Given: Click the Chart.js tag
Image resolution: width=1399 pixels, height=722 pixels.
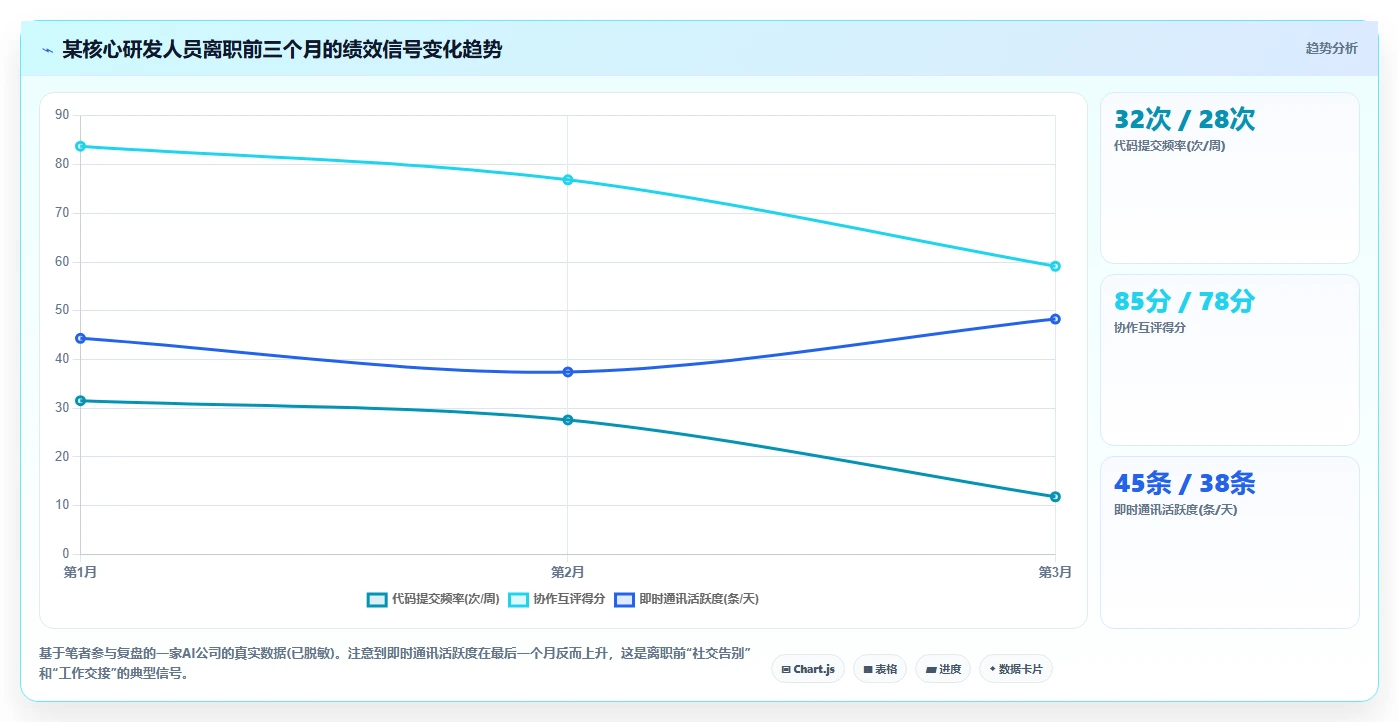Looking at the screenshot, I should click(x=808, y=669).
